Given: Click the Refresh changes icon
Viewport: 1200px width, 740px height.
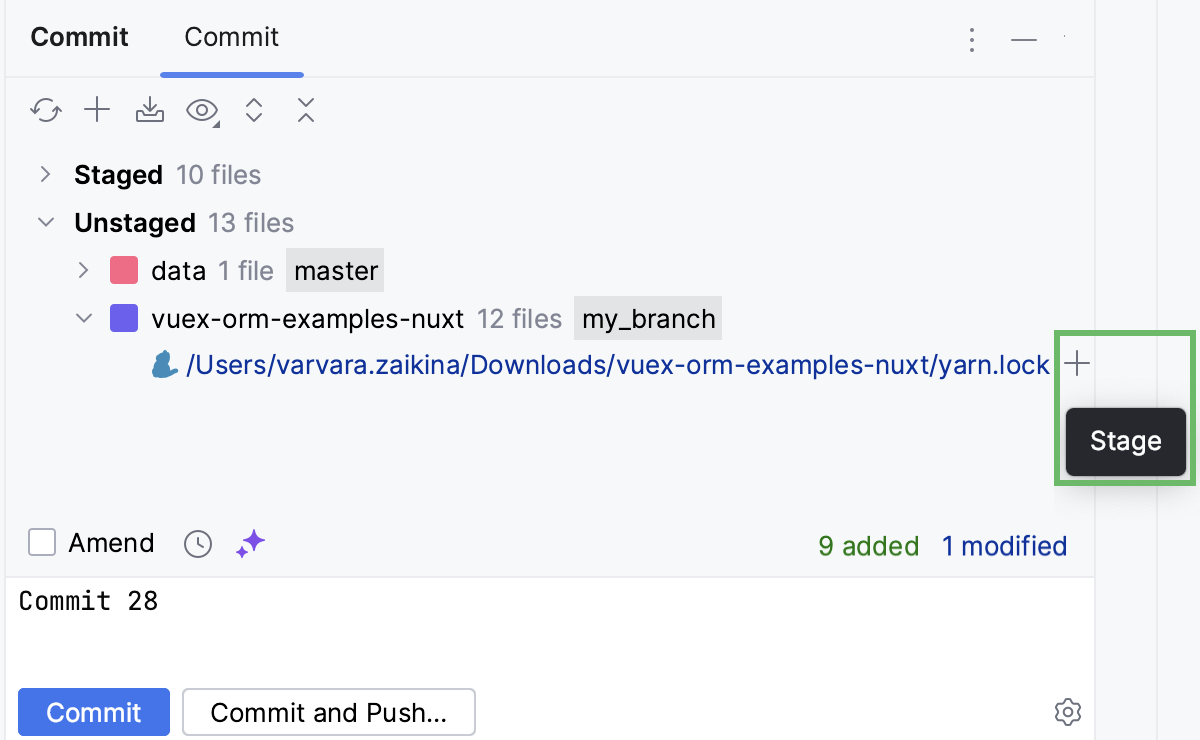Looking at the screenshot, I should coord(45,110).
